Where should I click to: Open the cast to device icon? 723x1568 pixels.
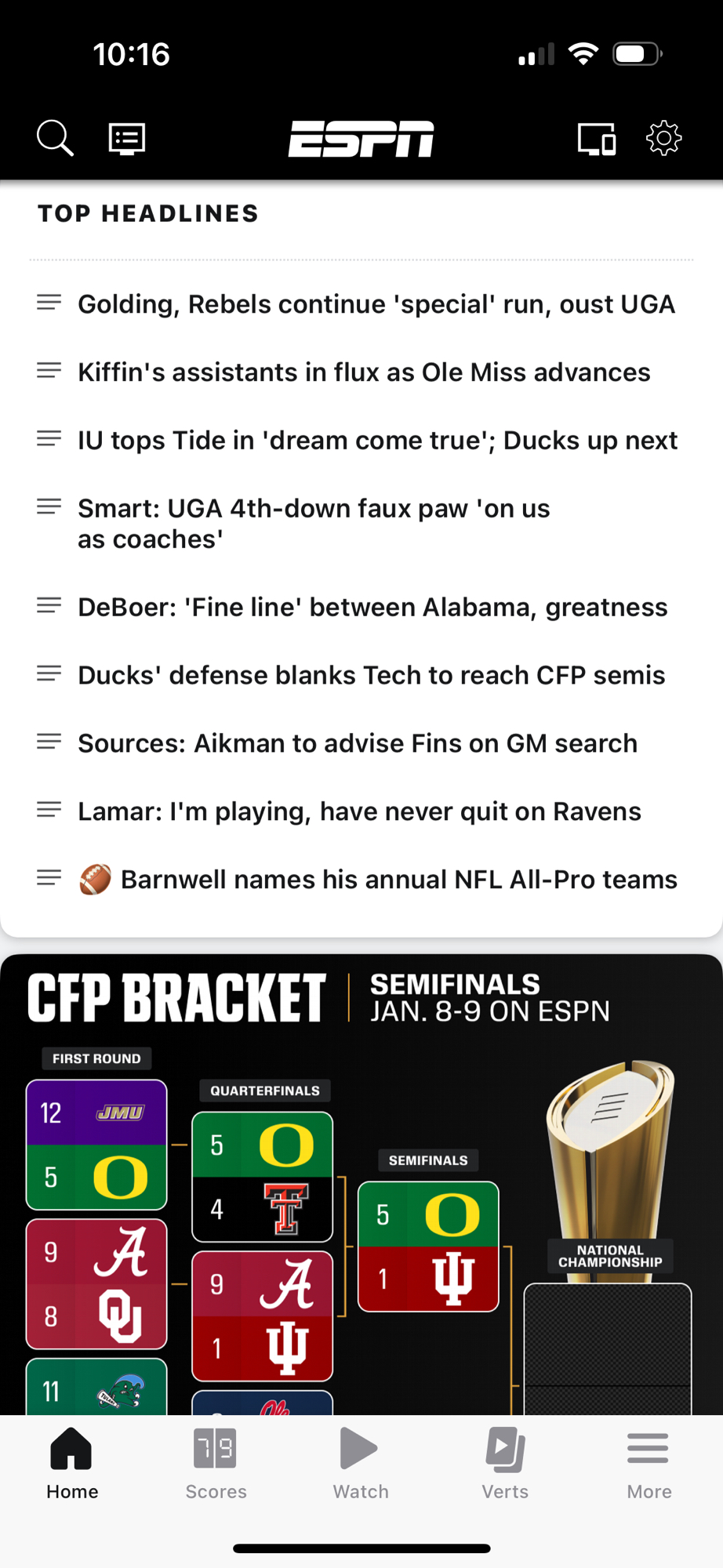[x=596, y=139]
